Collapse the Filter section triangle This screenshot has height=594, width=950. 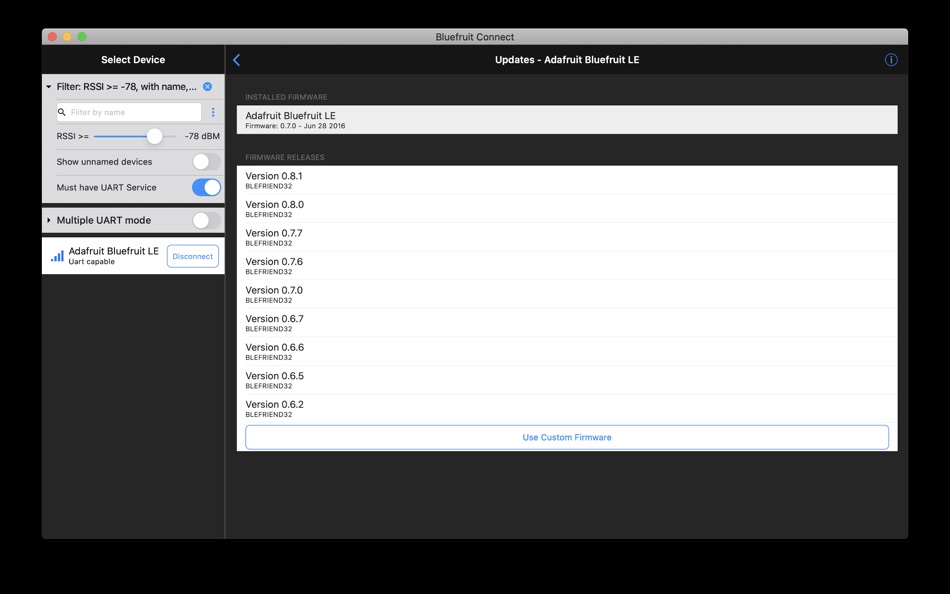coord(48,87)
